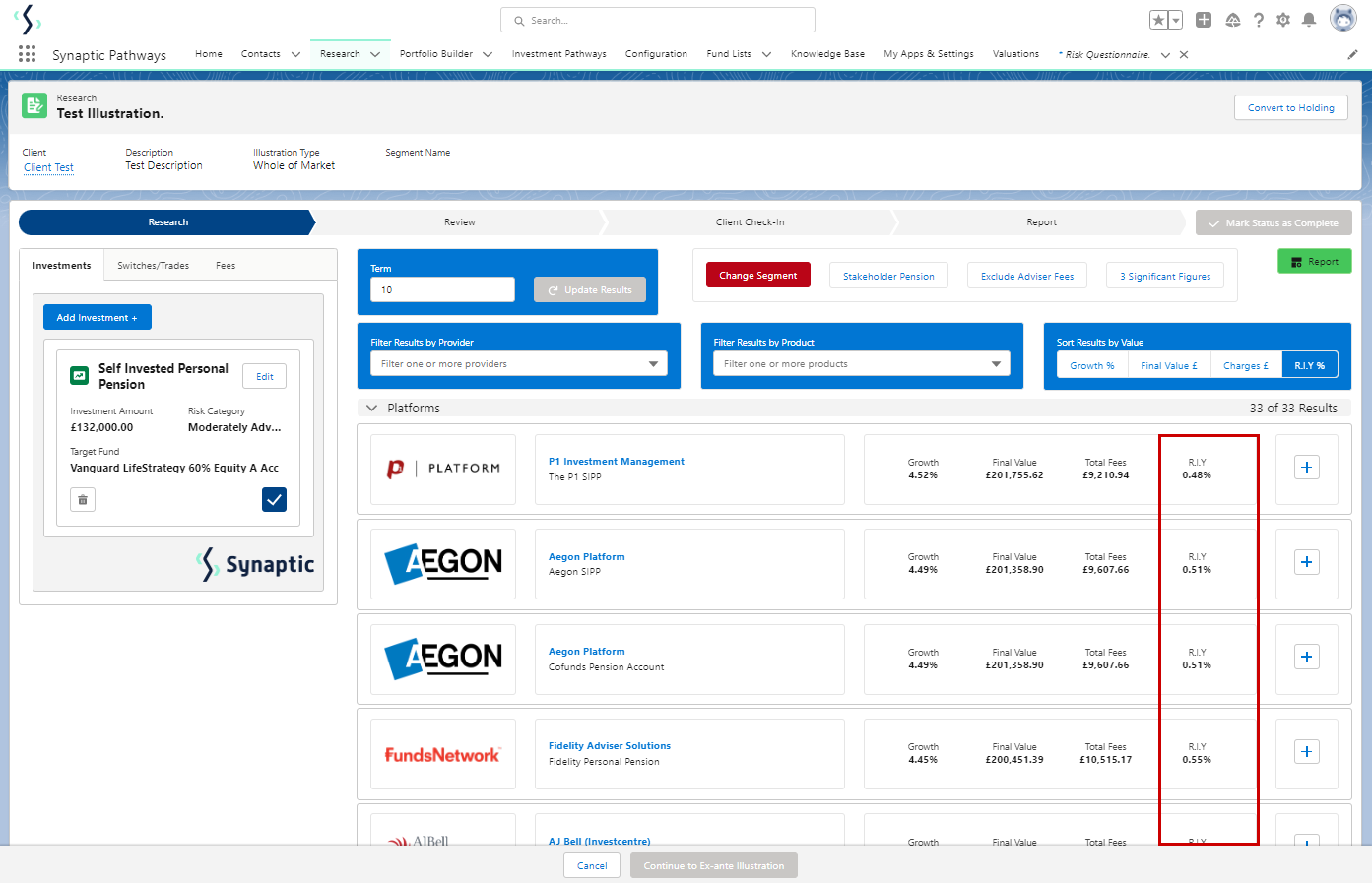Open the Client Test link
Viewport: 1372px width, 883px height.
pyautogui.click(x=48, y=167)
